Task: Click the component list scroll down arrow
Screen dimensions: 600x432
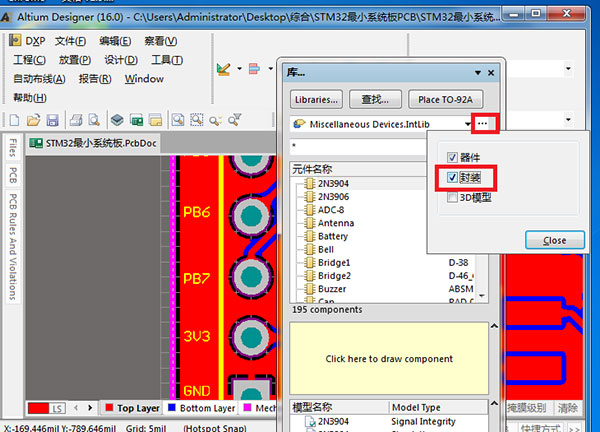Action: (482, 296)
